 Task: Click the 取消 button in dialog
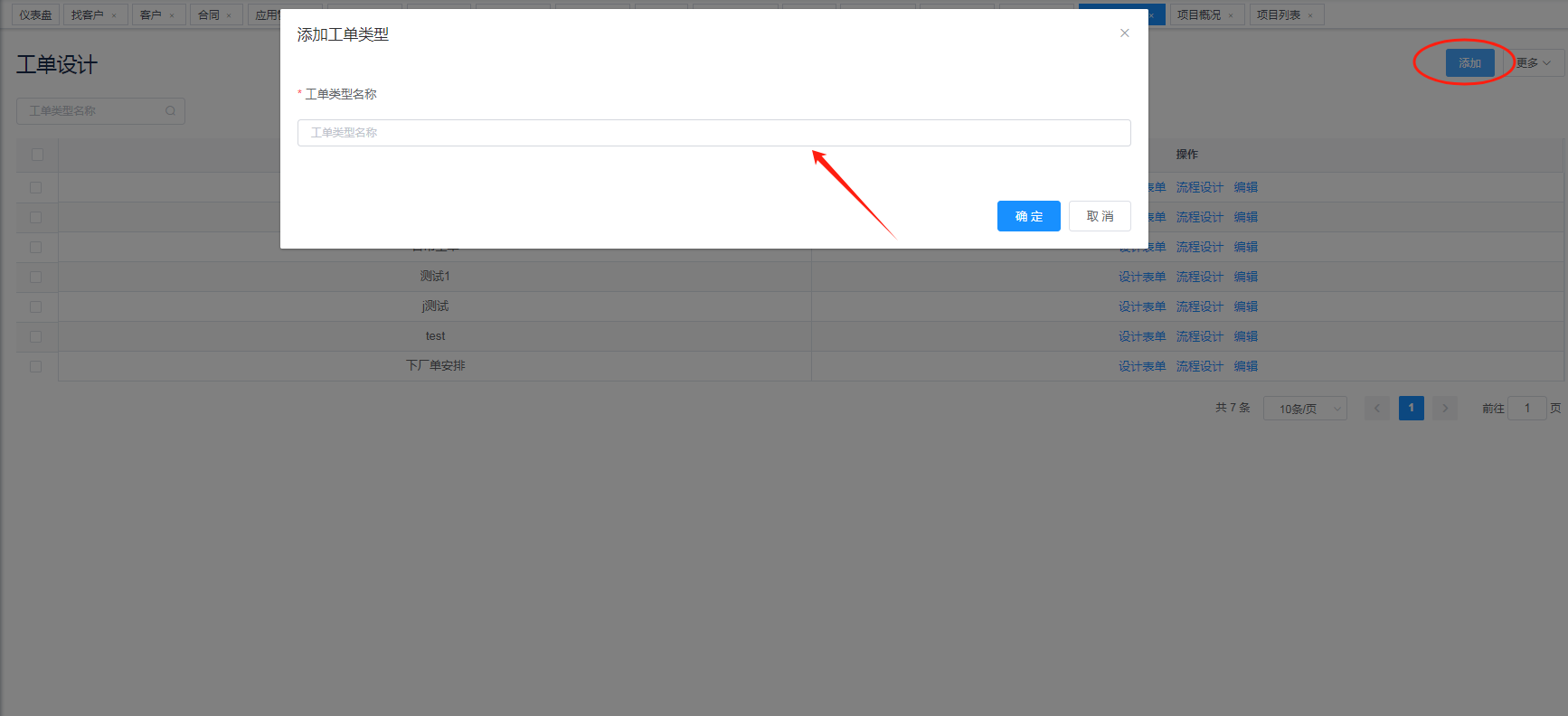click(1100, 216)
